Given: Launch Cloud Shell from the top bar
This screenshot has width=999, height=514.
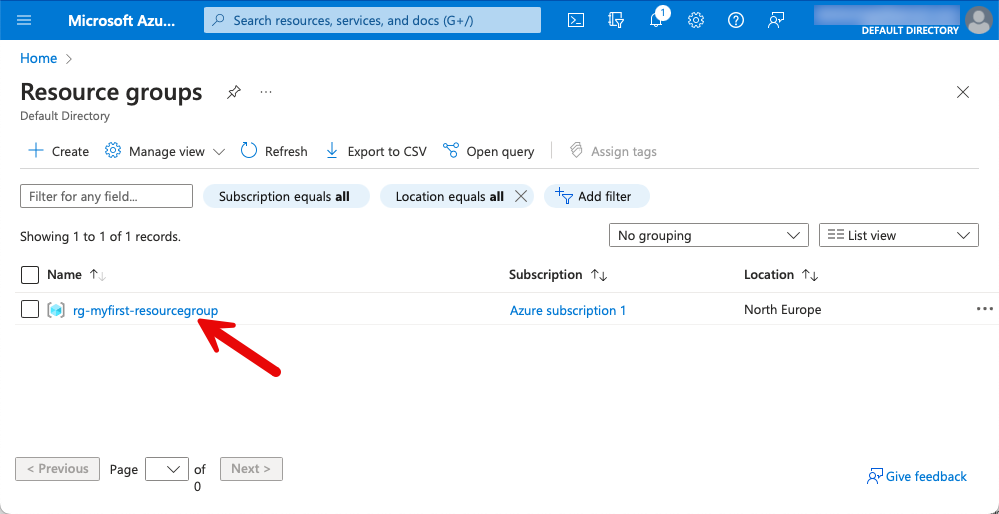Looking at the screenshot, I should click(x=576, y=20).
